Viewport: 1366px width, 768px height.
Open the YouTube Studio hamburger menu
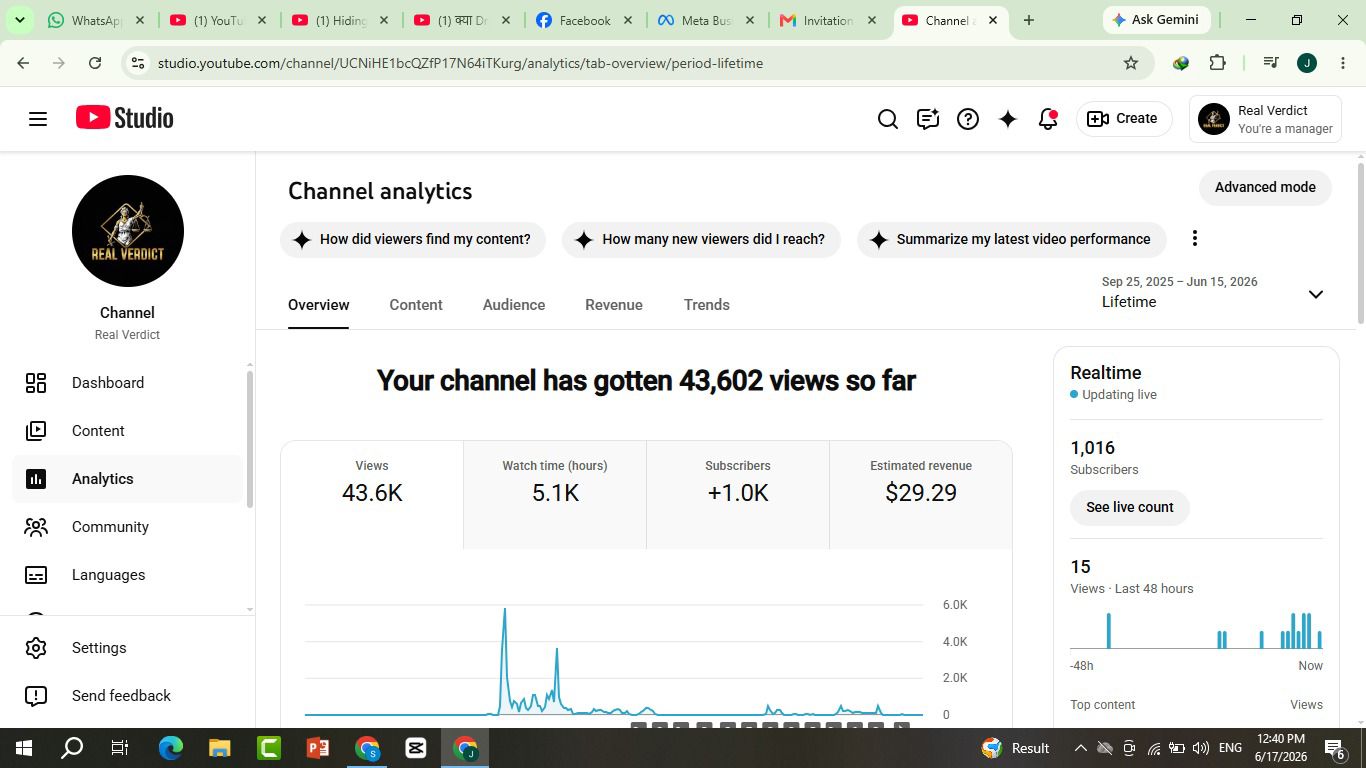click(38, 119)
